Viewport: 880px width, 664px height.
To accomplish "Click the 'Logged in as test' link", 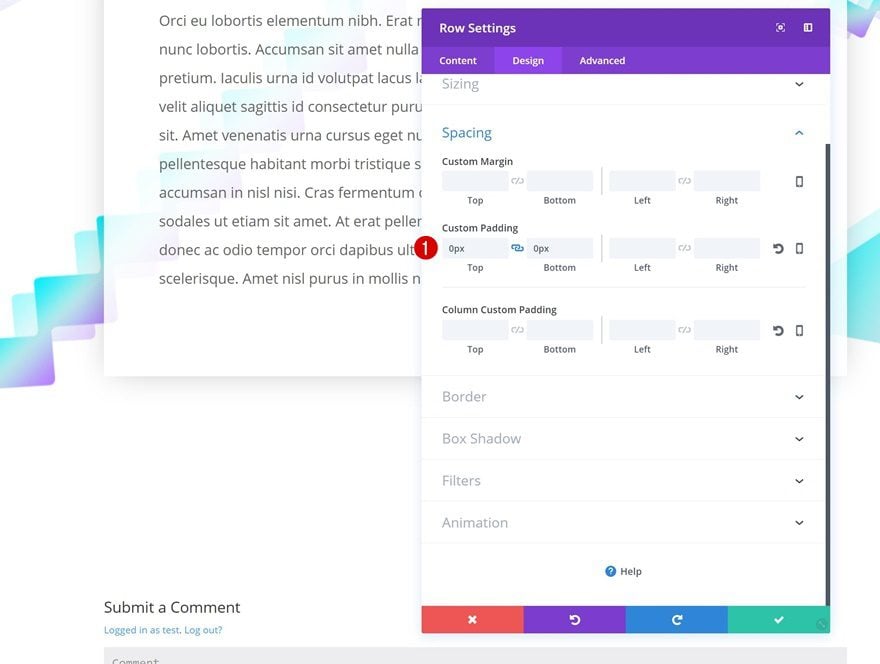I will pos(142,630).
